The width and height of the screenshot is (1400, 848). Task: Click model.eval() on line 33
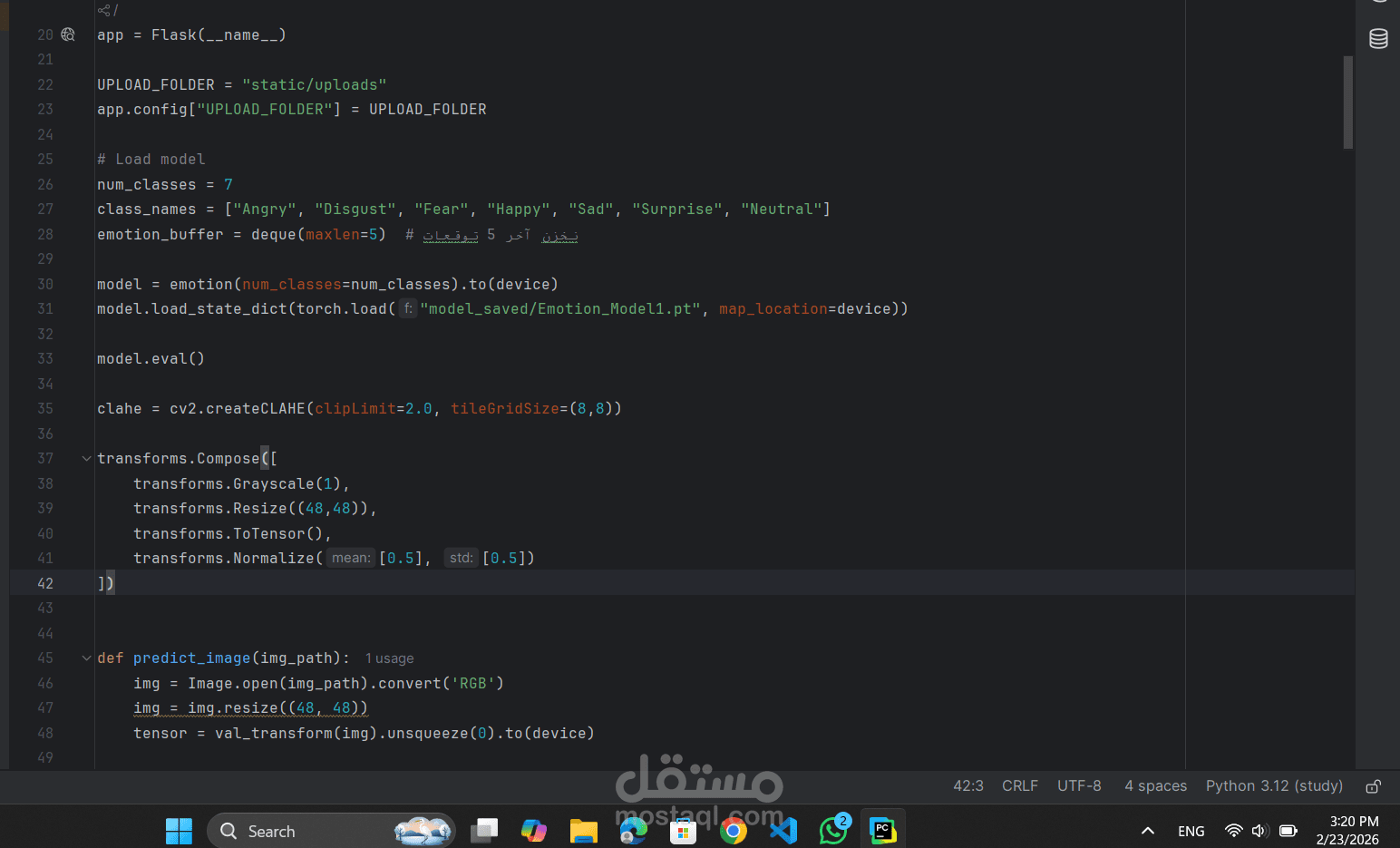(151, 359)
